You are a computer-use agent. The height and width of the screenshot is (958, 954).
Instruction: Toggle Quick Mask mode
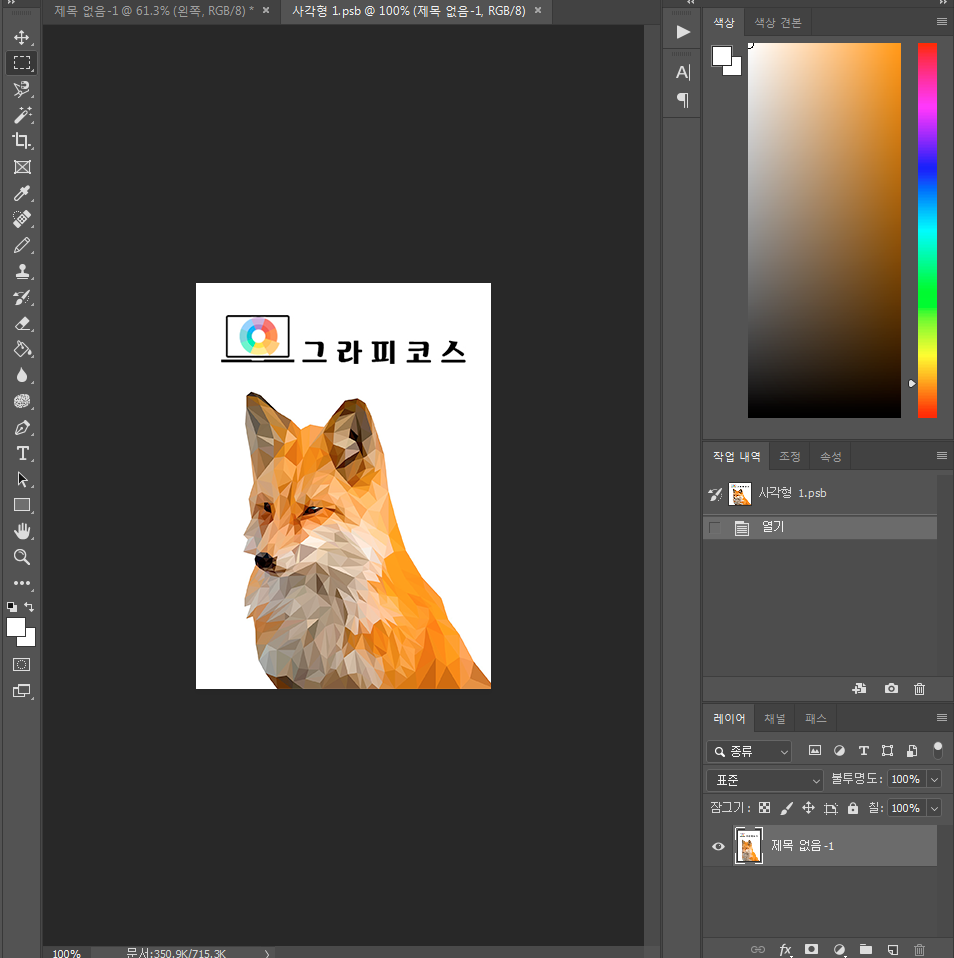pyautogui.click(x=22, y=665)
